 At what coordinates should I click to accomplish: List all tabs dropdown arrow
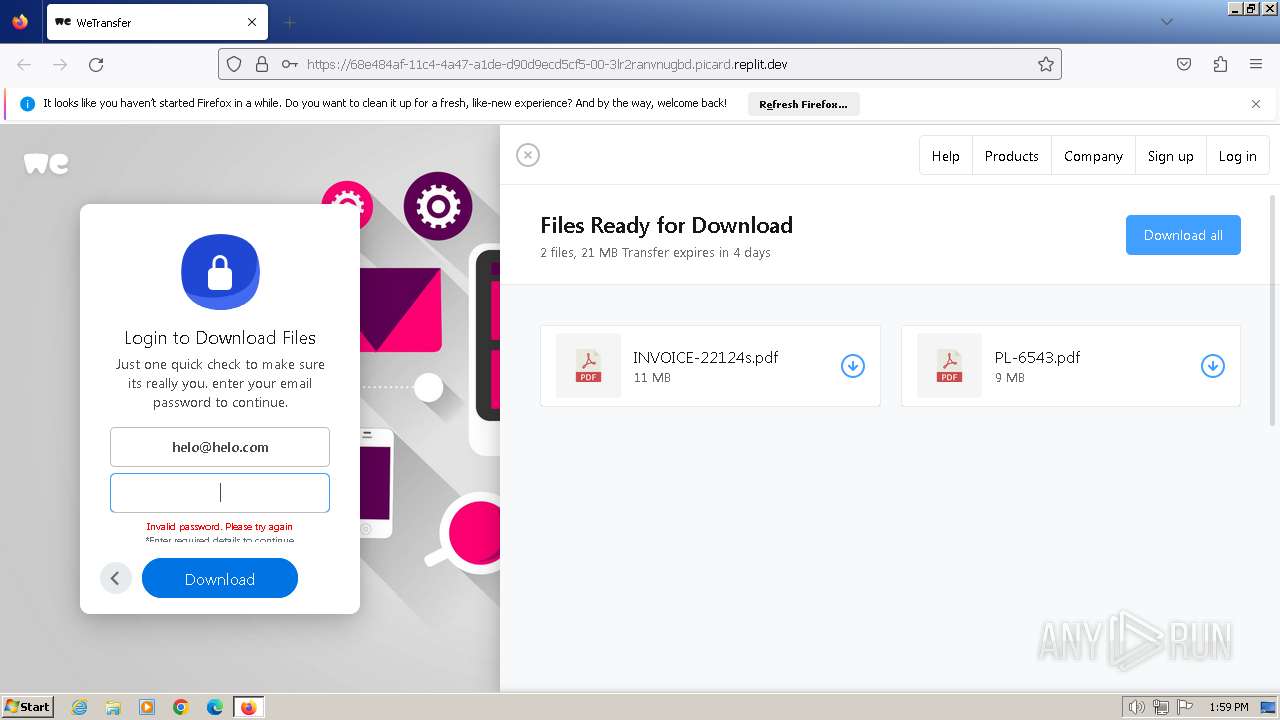[1167, 22]
